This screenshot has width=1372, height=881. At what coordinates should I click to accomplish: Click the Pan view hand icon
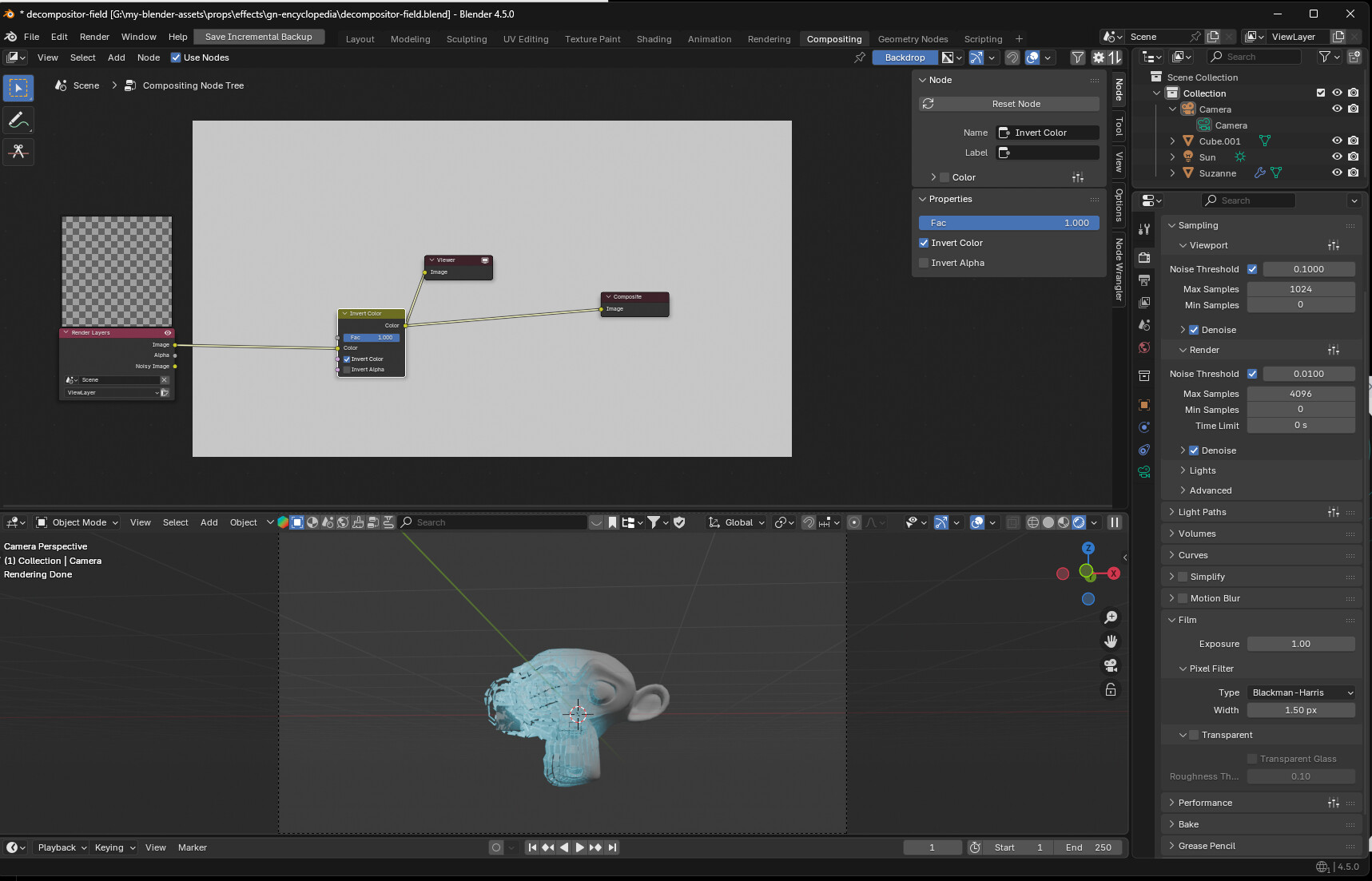pos(1111,641)
